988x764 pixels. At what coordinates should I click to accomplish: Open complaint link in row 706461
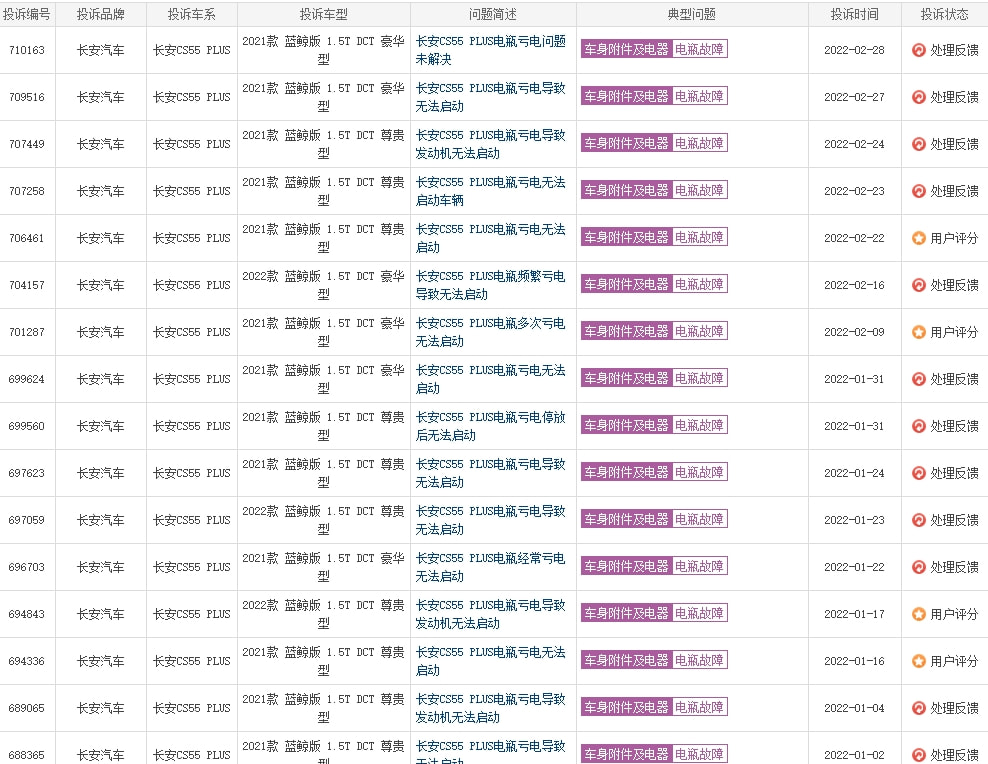[x=490, y=238]
